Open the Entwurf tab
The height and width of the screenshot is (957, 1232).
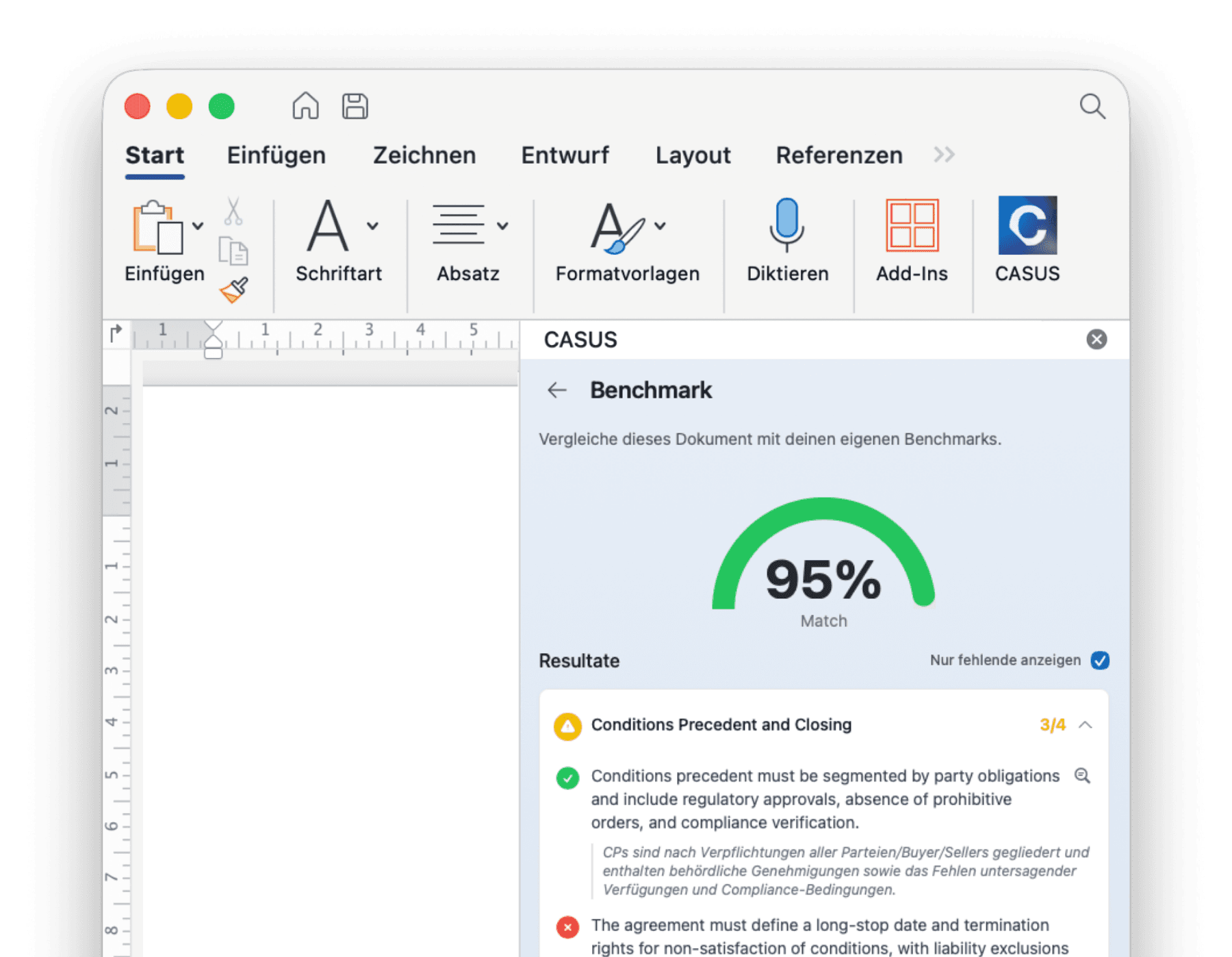pyautogui.click(x=565, y=155)
